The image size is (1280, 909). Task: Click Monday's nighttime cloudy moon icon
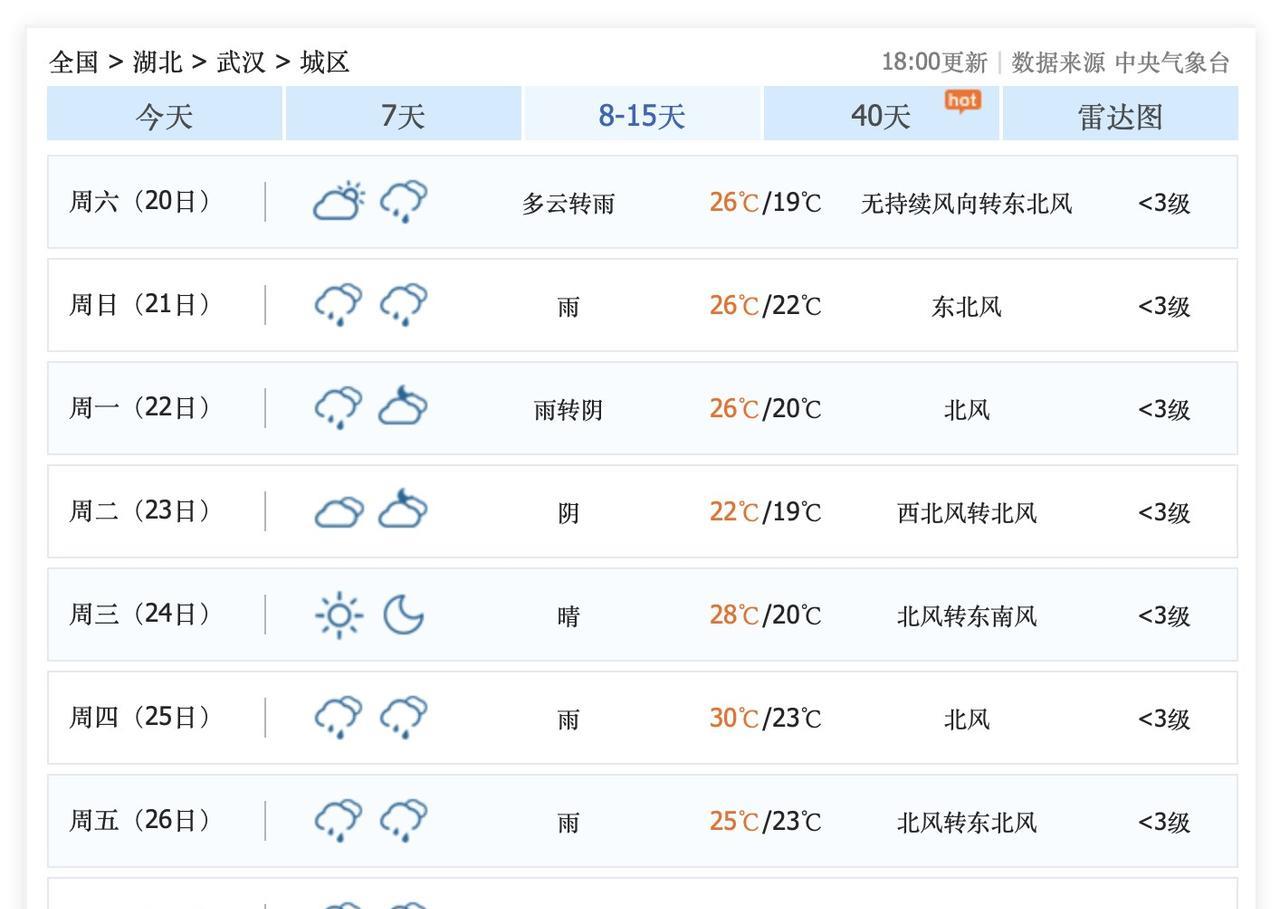tap(403, 408)
